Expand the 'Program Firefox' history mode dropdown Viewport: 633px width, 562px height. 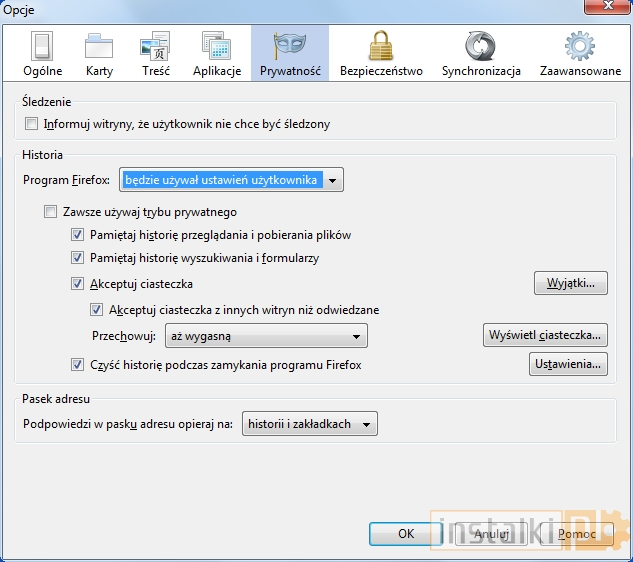[x=231, y=180]
